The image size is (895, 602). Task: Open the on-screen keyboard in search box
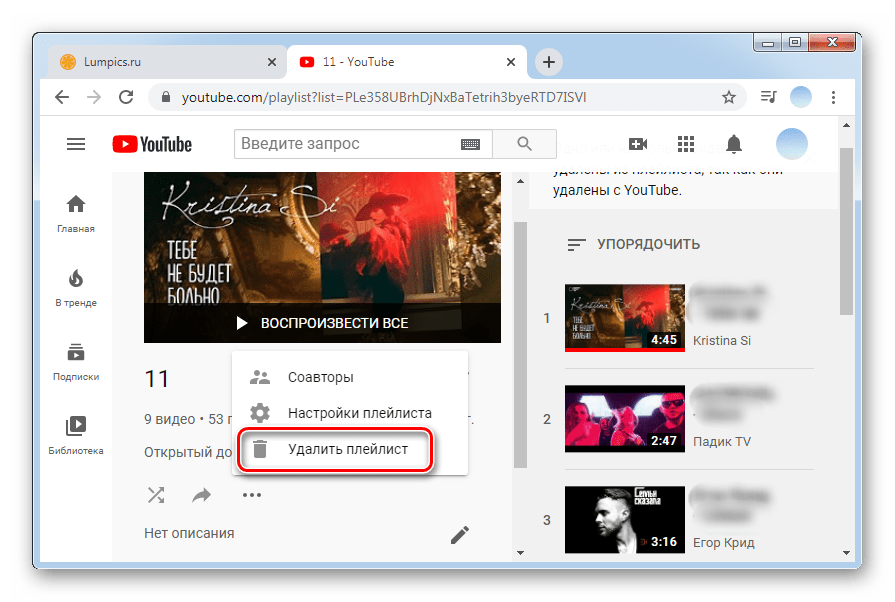coord(470,144)
